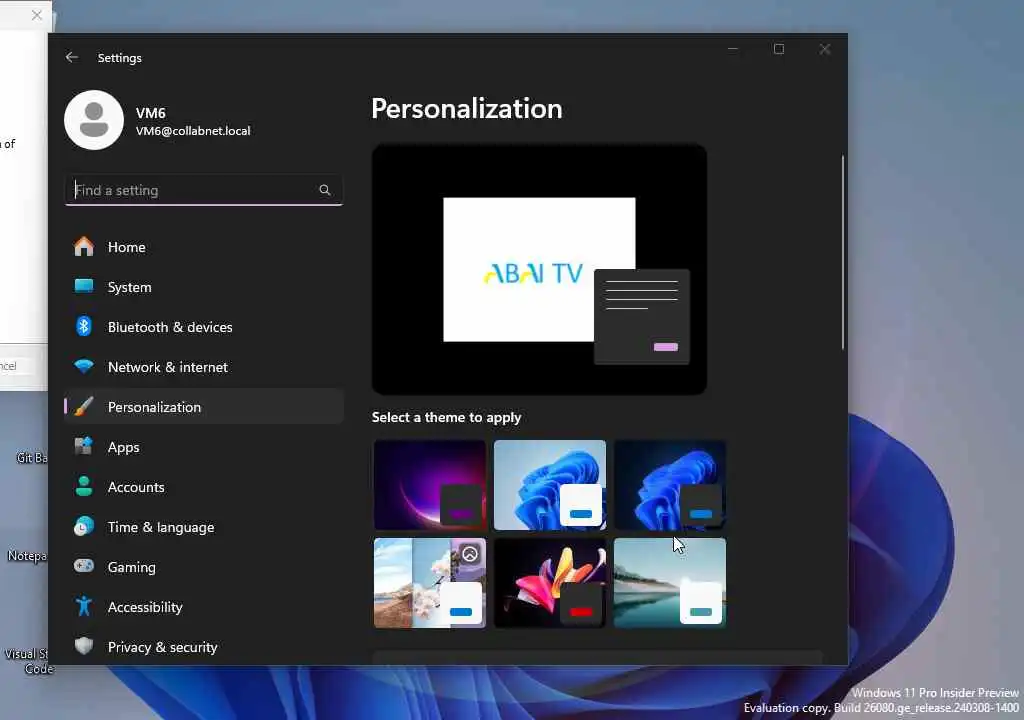This screenshot has height=720, width=1024.
Task: Click the back arrow in Settings
Action: tap(72, 57)
